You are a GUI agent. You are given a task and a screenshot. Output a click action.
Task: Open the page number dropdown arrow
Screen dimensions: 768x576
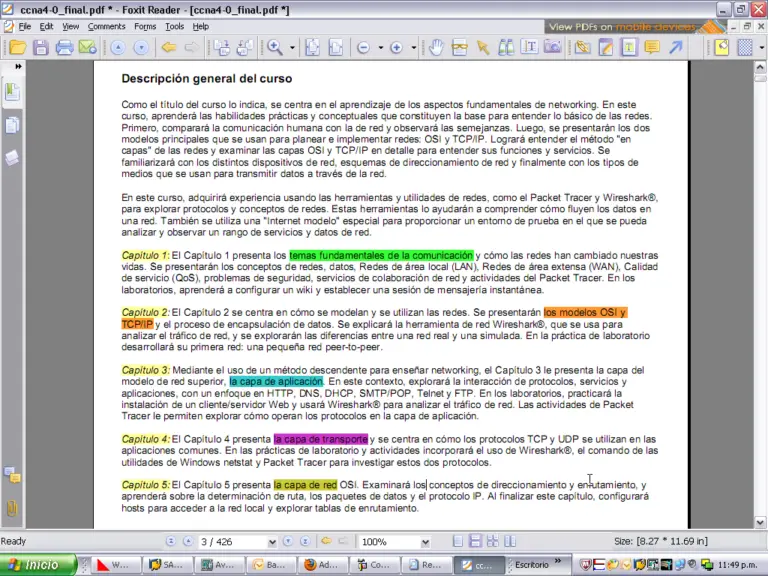272,542
